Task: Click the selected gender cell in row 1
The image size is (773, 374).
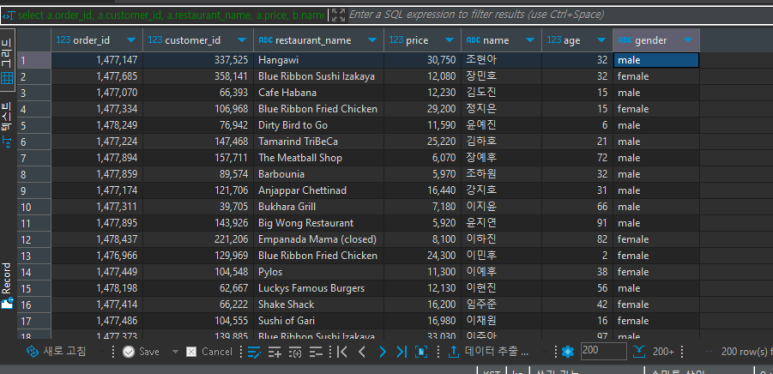Action: pyautogui.click(x=656, y=60)
